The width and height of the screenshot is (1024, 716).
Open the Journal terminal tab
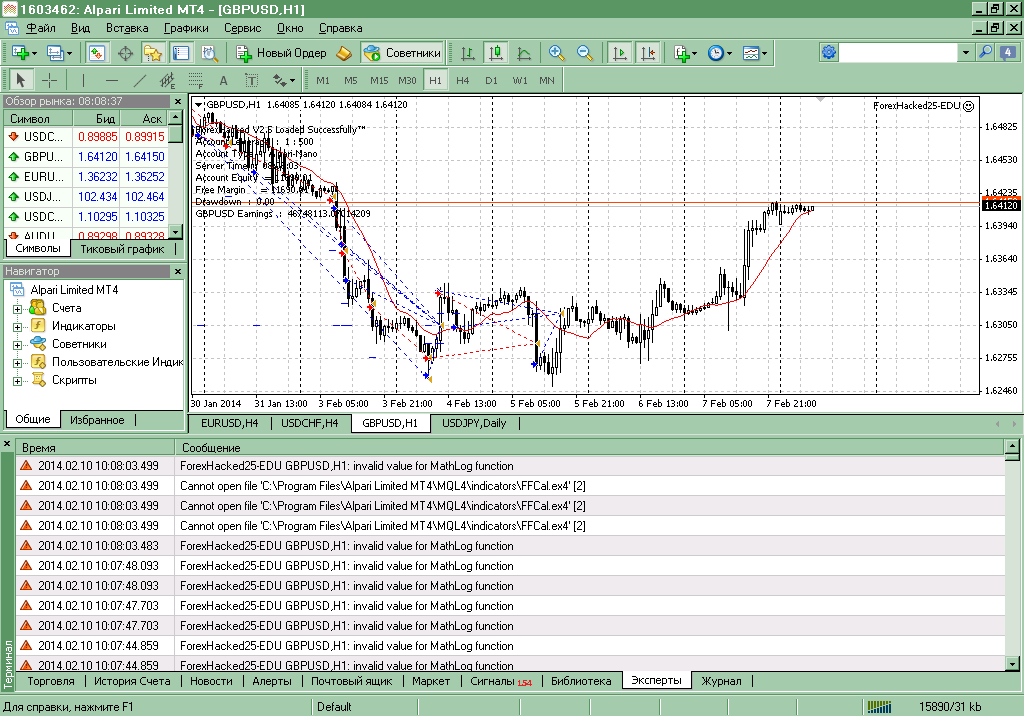[721, 681]
